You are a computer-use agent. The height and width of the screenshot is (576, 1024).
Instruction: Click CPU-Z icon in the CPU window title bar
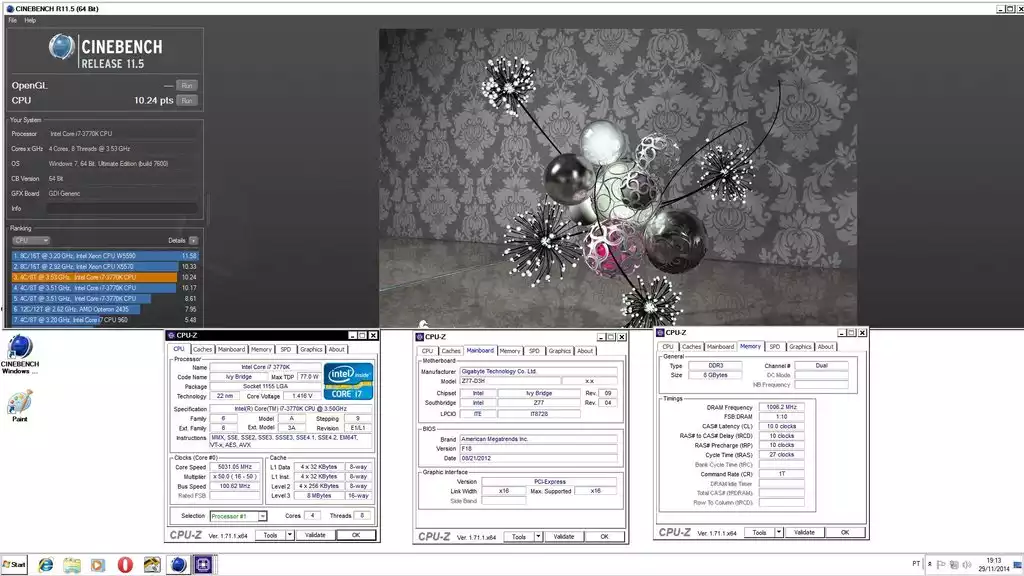click(x=171, y=335)
